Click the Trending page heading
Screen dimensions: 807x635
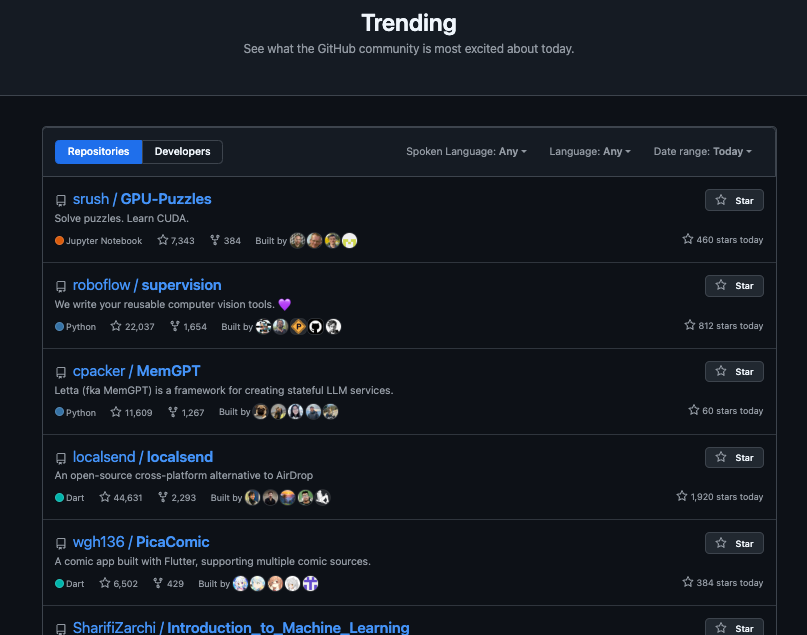pyautogui.click(x=409, y=23)
